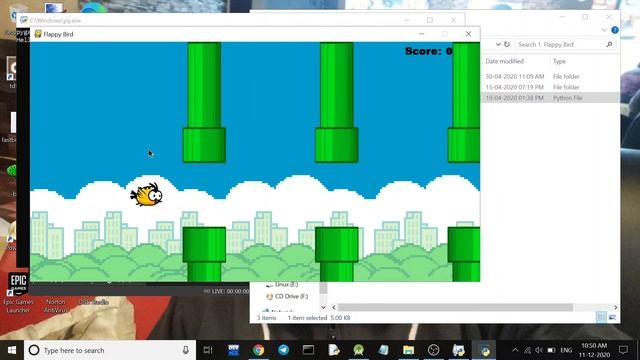This screenshot has height=360, width=640.
Task: Click the OBS Studio taskbar icon
Action: click(433, 350)
